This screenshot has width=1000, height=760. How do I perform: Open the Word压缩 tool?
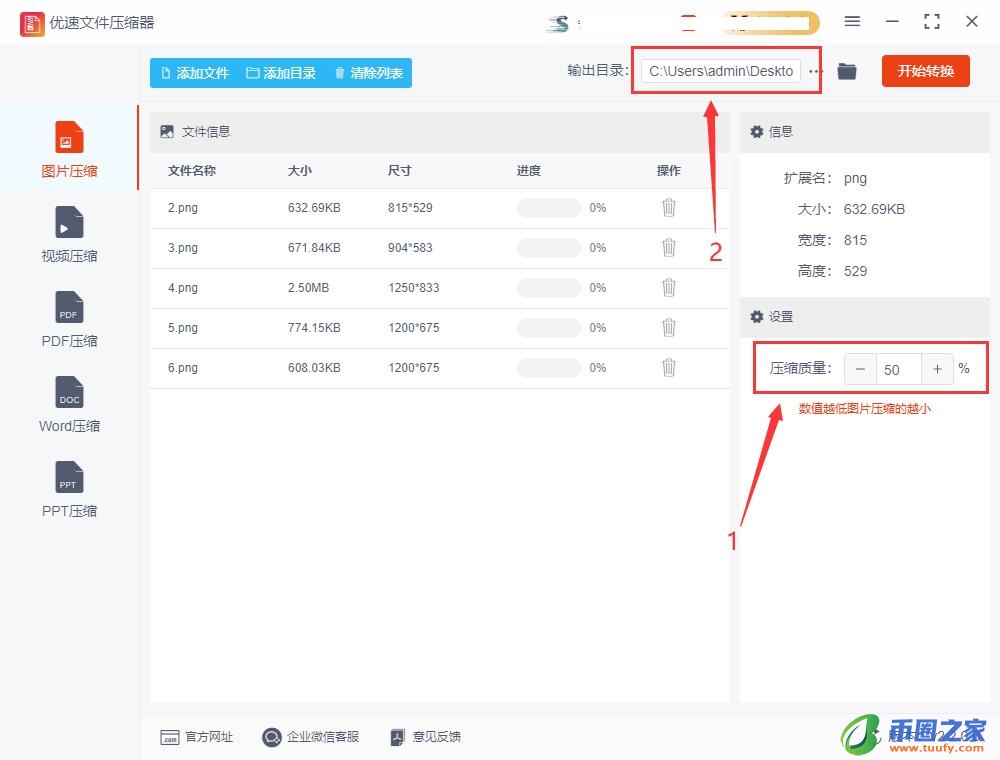coord(69,404)
